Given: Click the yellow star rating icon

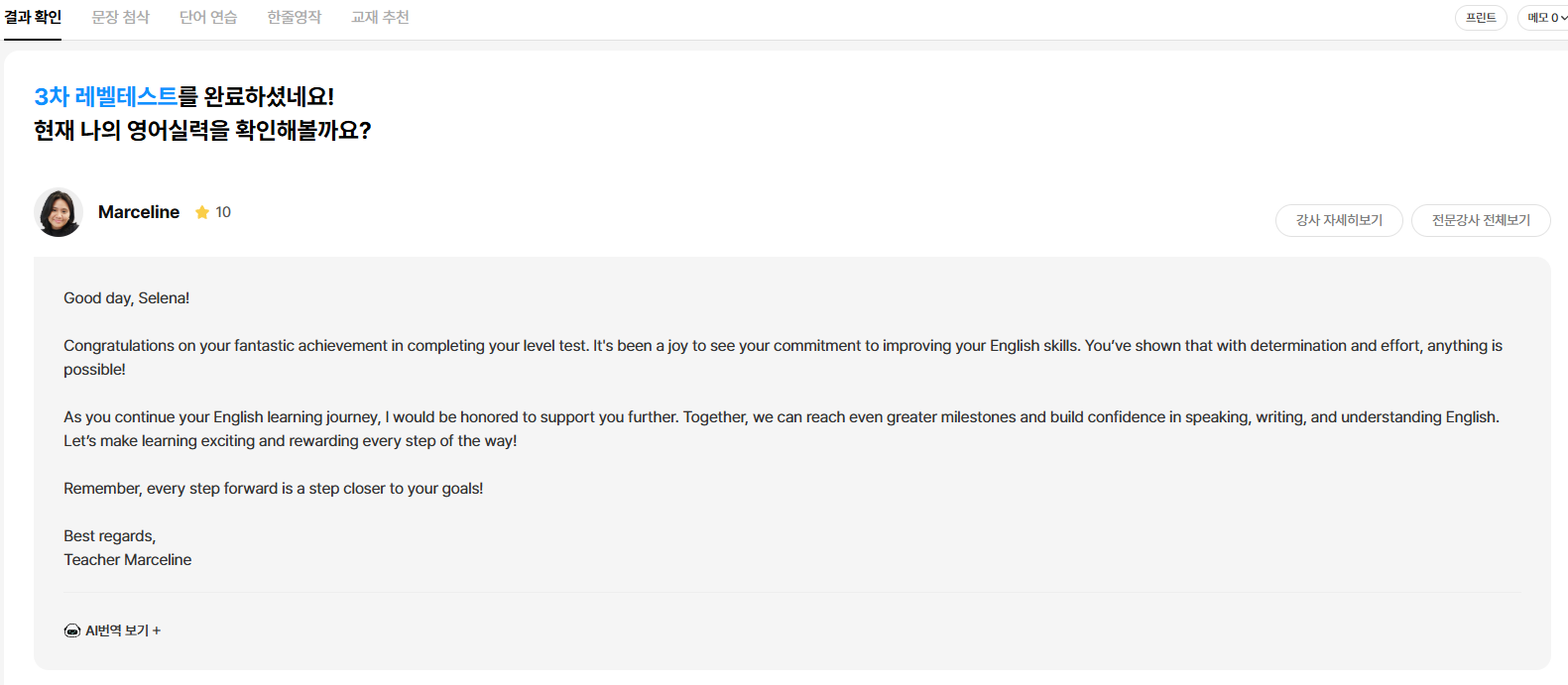Looking at the screenshot, I should [x=202, y=212].
